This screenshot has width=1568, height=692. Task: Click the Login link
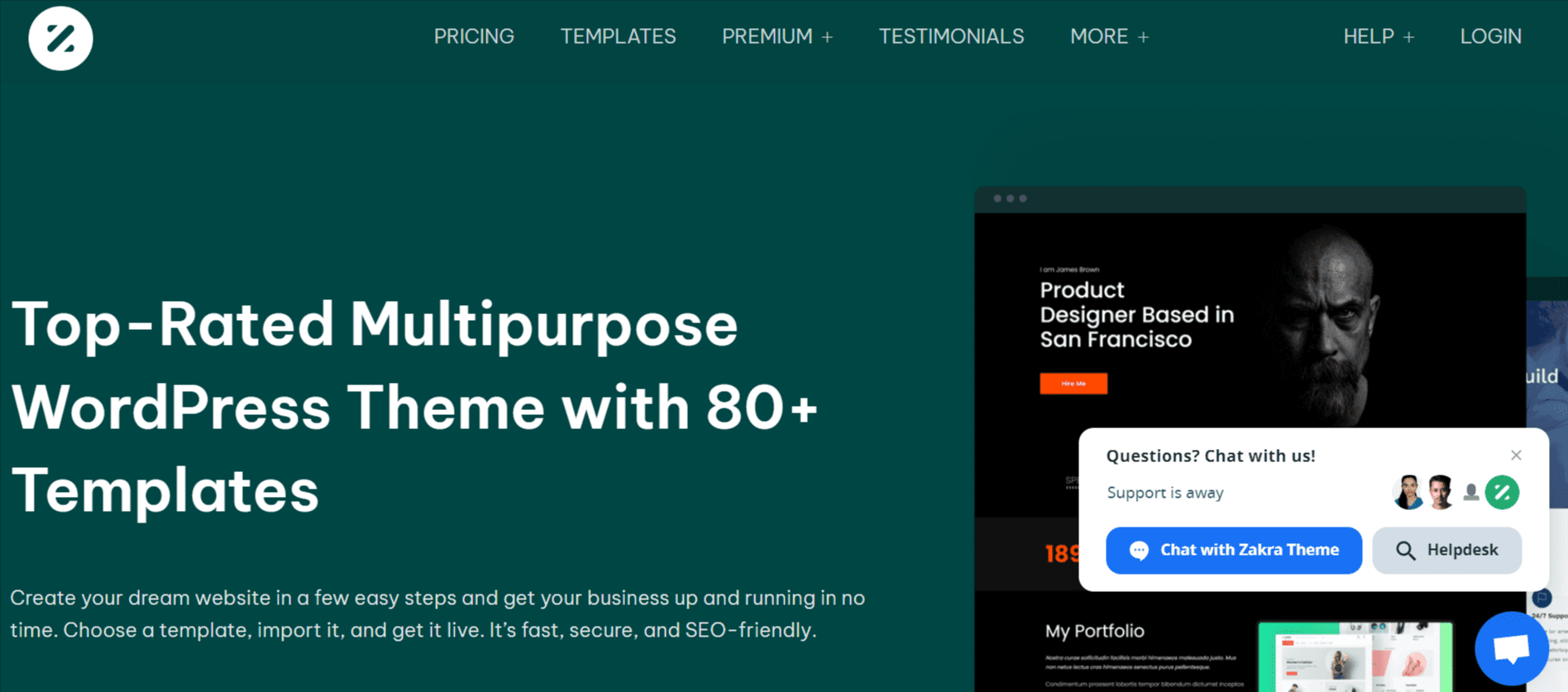1490,36
